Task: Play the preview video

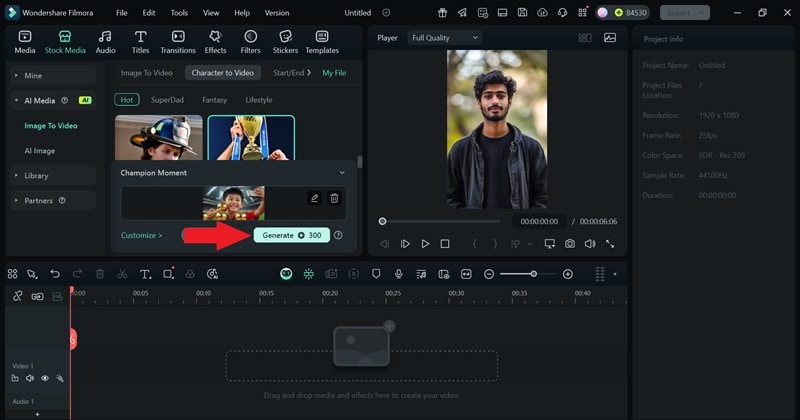Action: pos(425,244)
